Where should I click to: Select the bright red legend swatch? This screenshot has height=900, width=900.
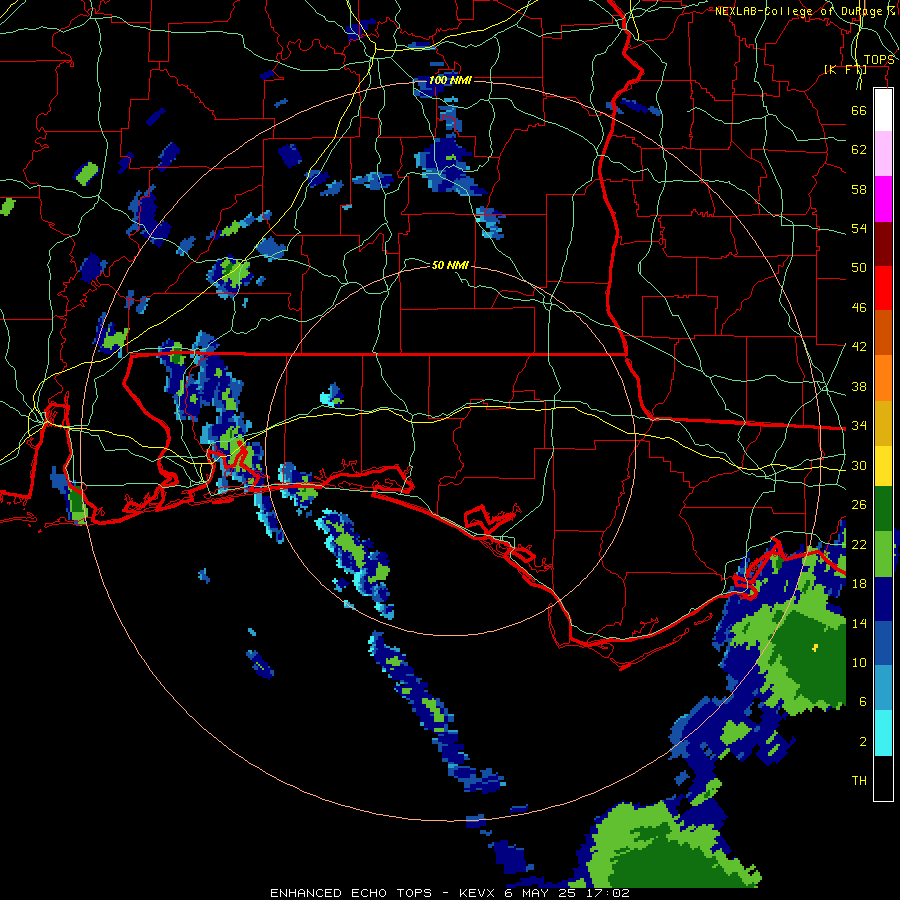883,288
